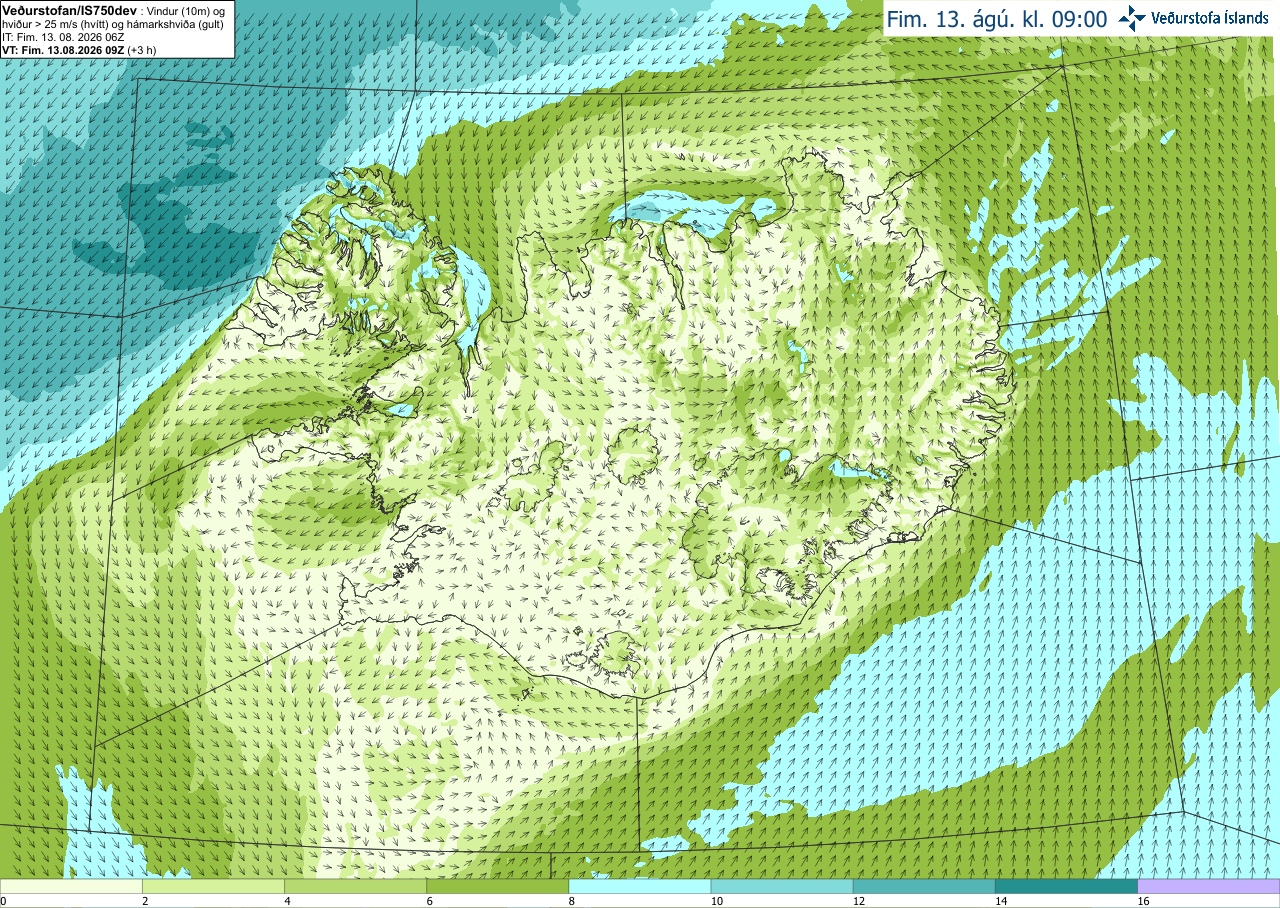1280x908 pixels.
Task: Select the dark green 6–8 m/s legend swatch
Action: click(x=497, y=886)
